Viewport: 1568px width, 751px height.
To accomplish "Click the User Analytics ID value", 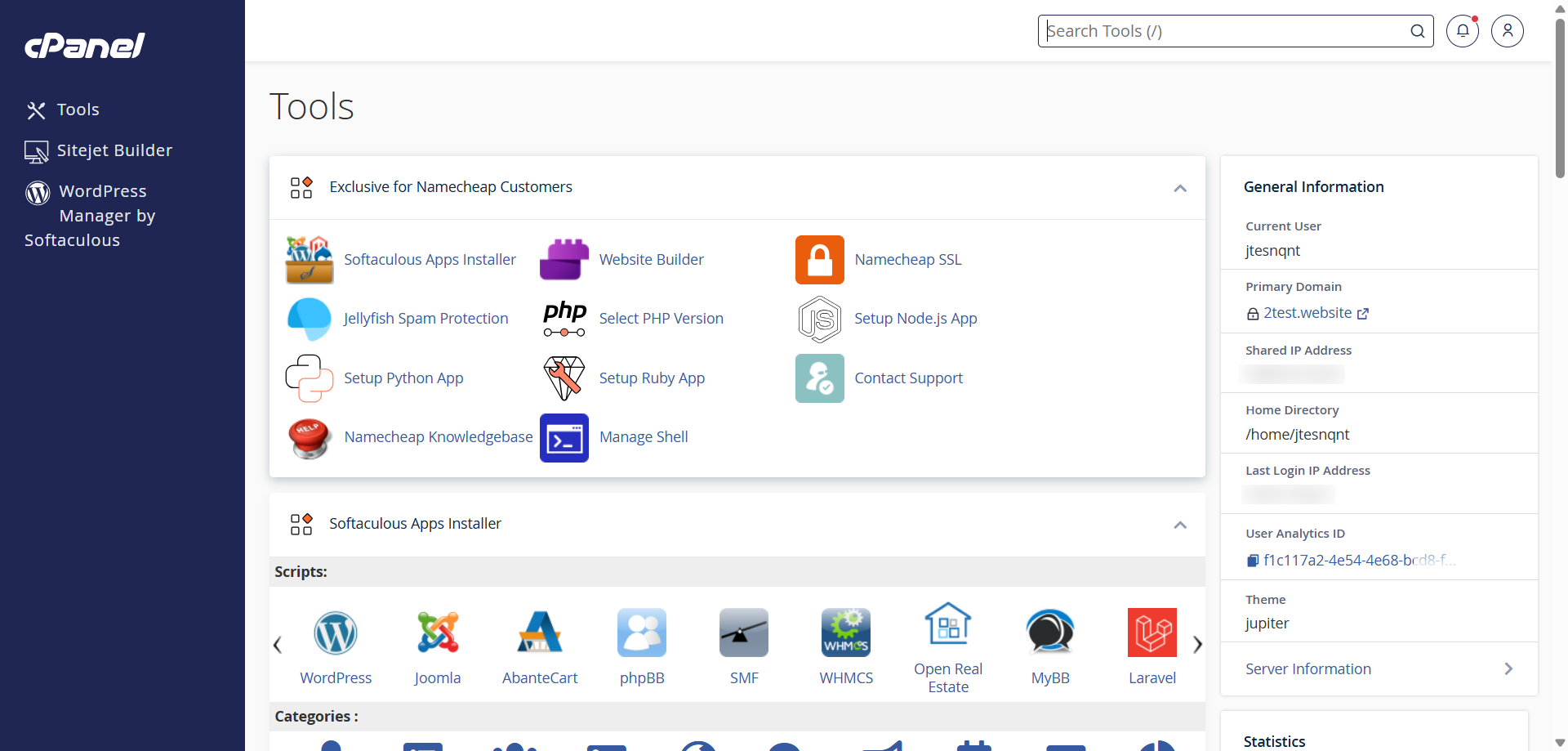I will pyautogui.click(x=1359, y=561).
